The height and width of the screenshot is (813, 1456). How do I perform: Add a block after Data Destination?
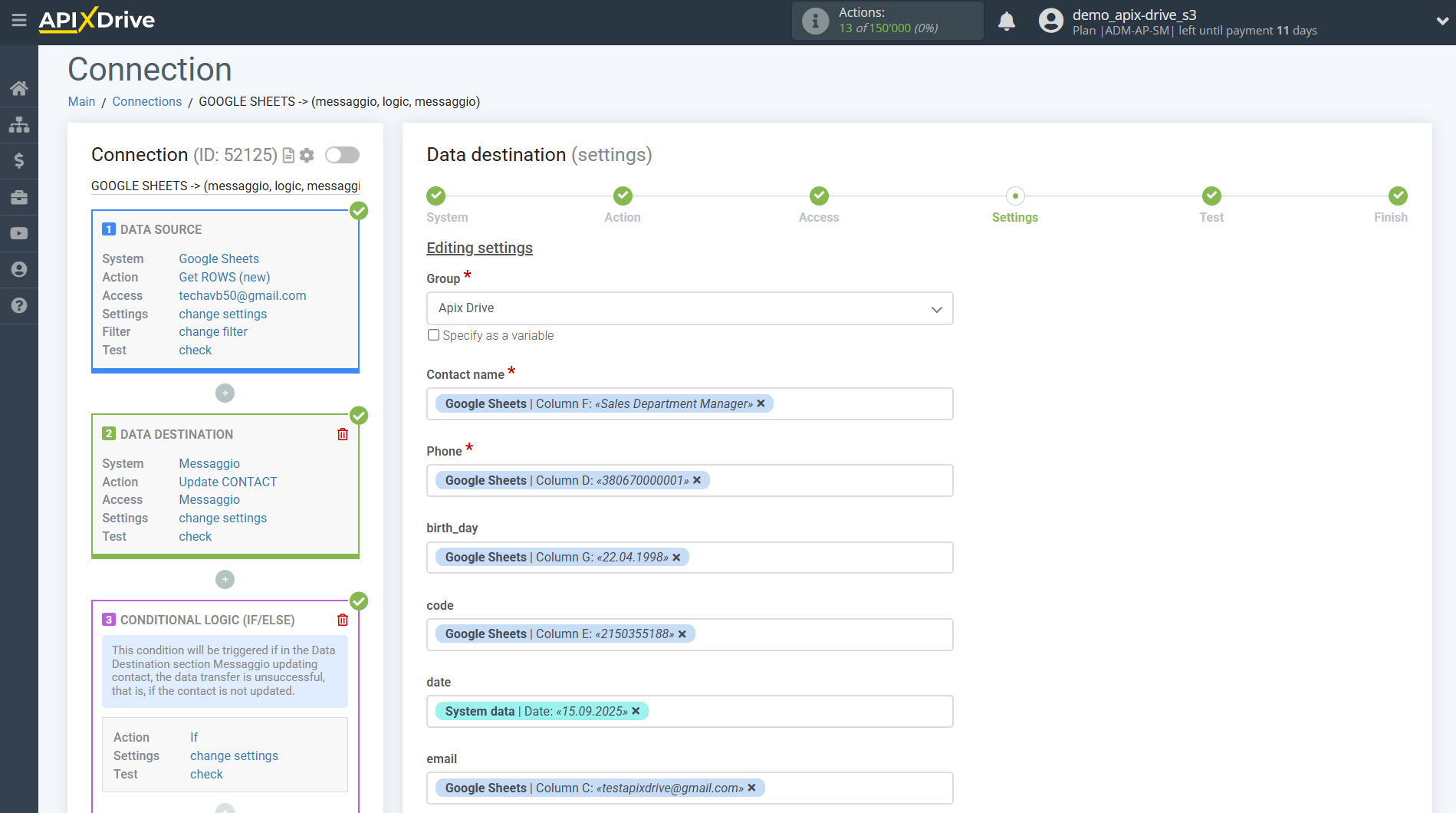click(225, 579)
